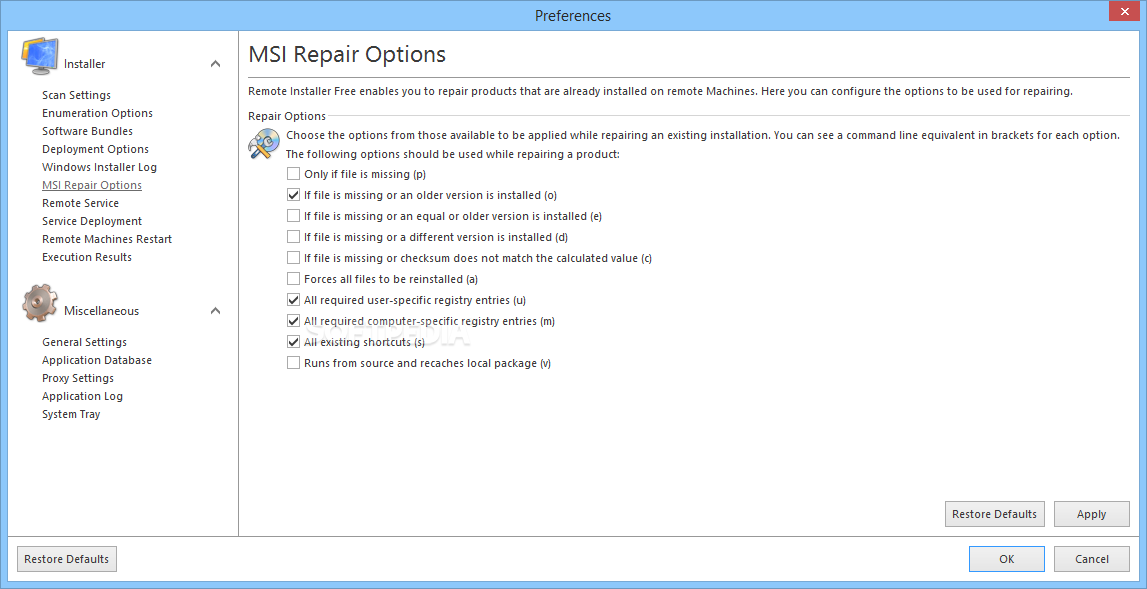The image size is (1147, 589).
Task: Collapse the Miscellaneous section chevron
Action: coord(215,311)
